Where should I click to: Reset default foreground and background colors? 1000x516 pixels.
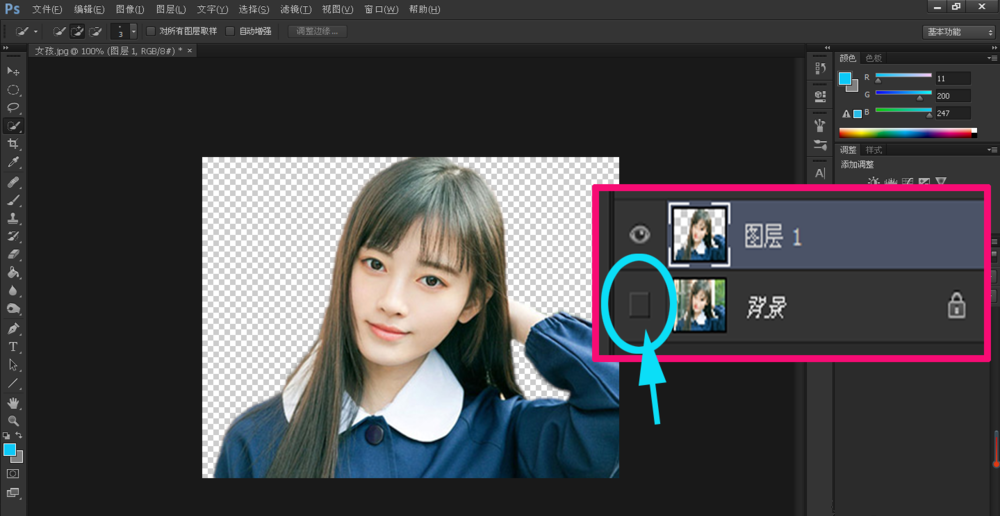tap(6, 436)
